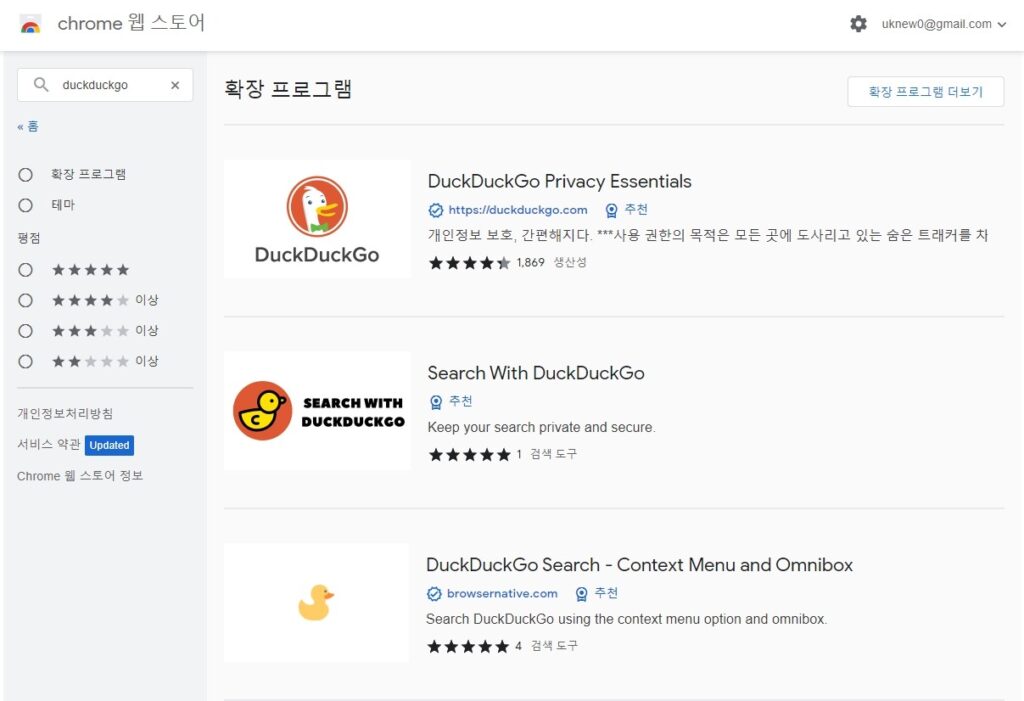Click the 평점 filter heading
This screenshot has width=1024, height=701.
click(29, 238)
